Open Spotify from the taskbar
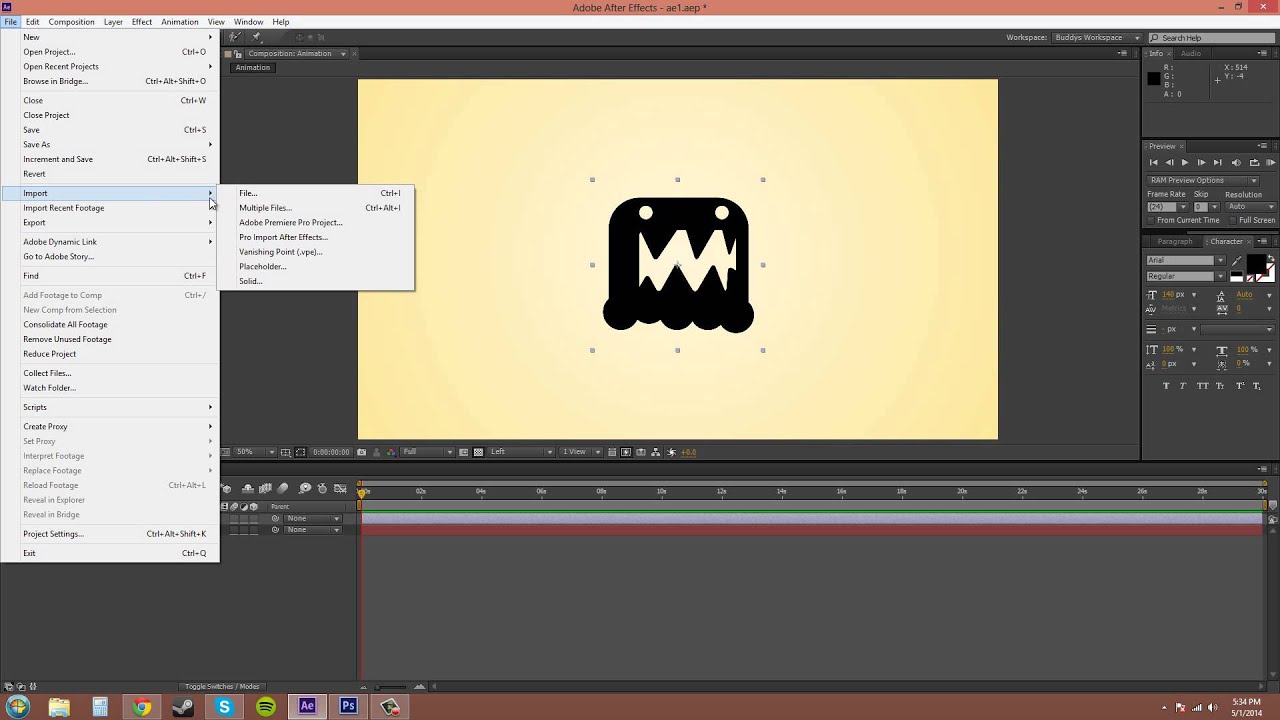The image size is (1280, 720). 265,707
